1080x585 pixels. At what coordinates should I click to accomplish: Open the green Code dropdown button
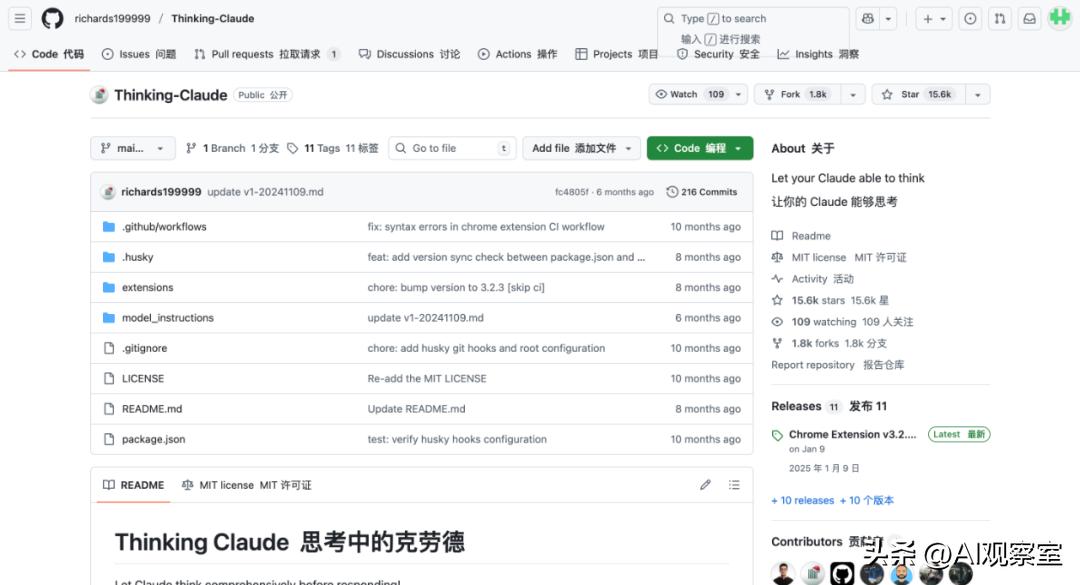(699, 148)
